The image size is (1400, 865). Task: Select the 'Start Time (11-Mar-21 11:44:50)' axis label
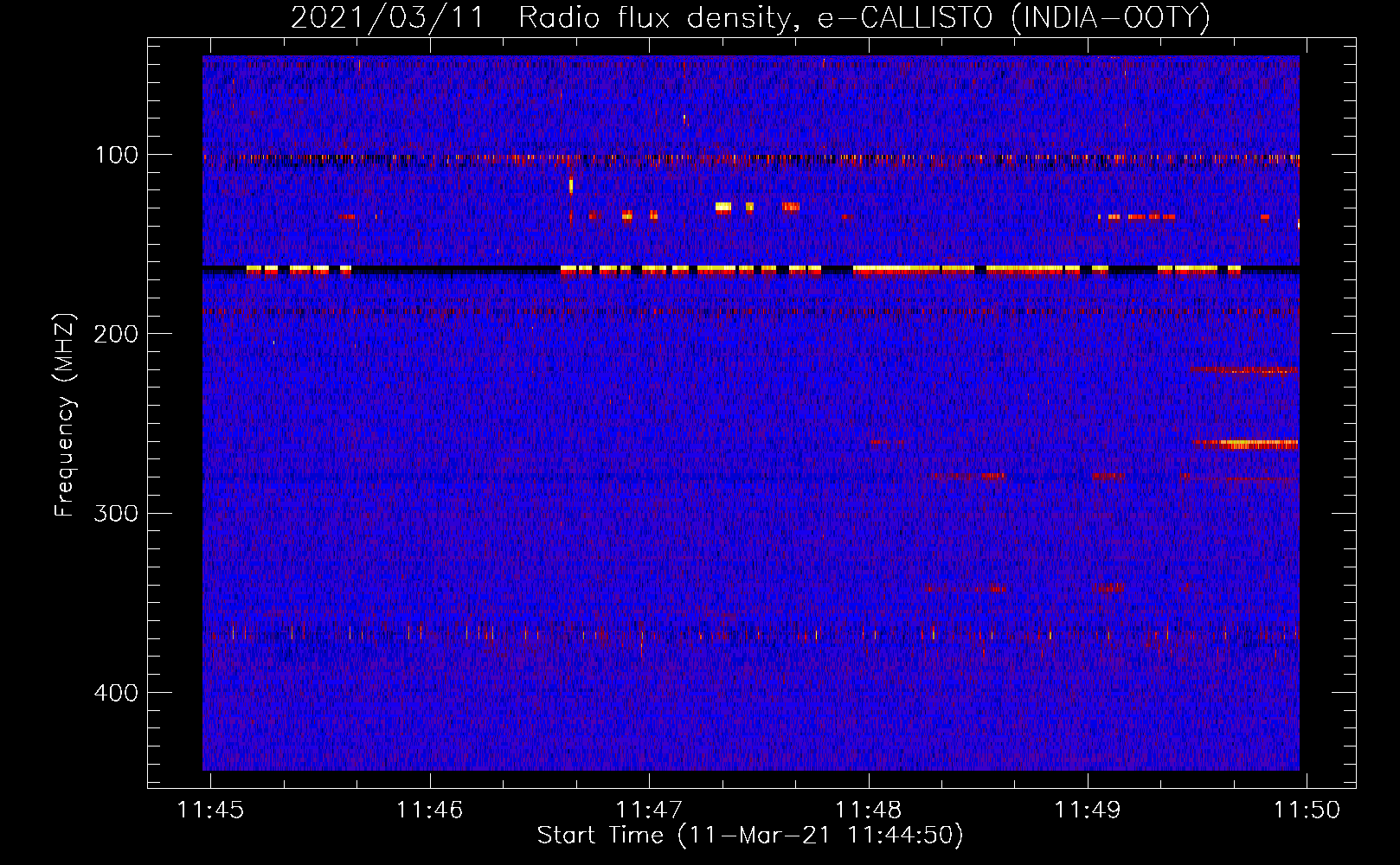(750, 836)
